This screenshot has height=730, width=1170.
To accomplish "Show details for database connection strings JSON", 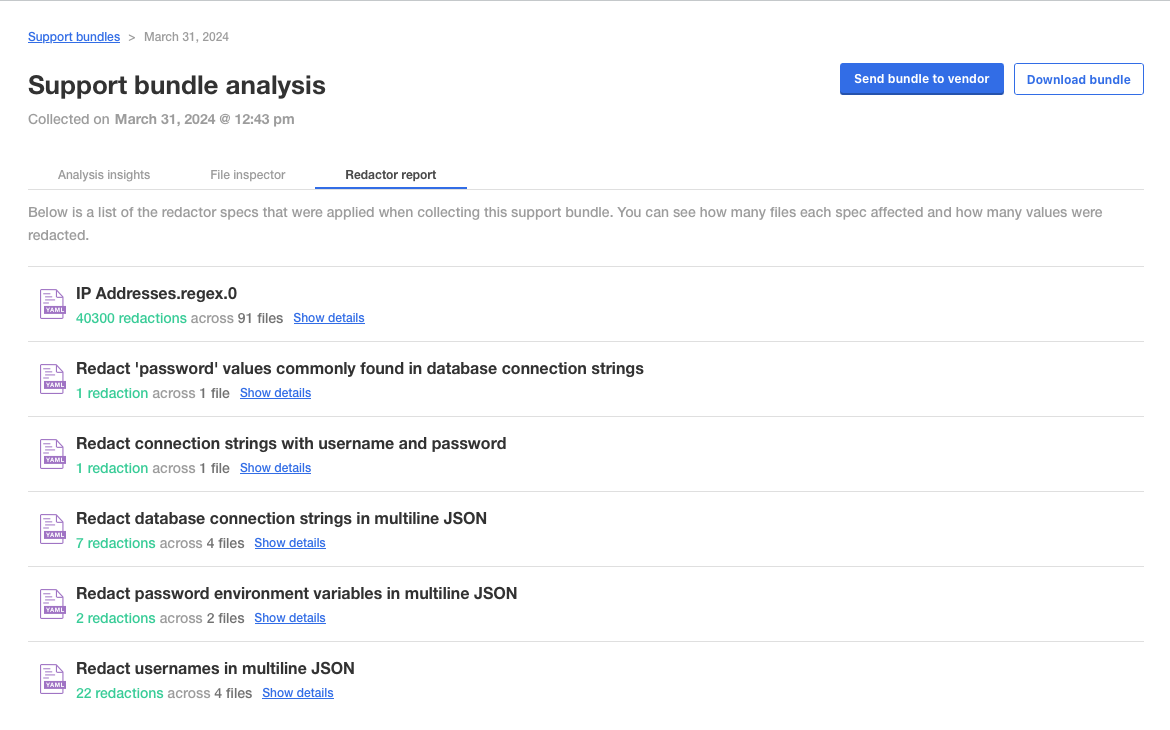I will pos(289,543).
